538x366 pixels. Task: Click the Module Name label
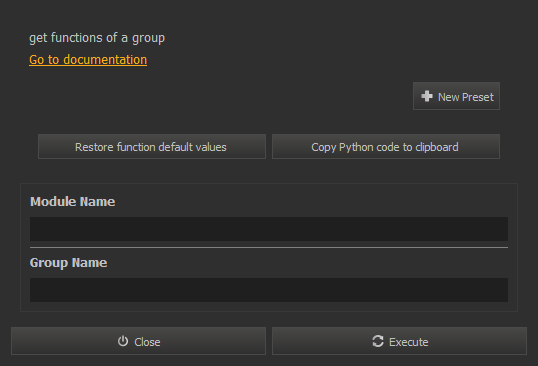pos(72,202)
